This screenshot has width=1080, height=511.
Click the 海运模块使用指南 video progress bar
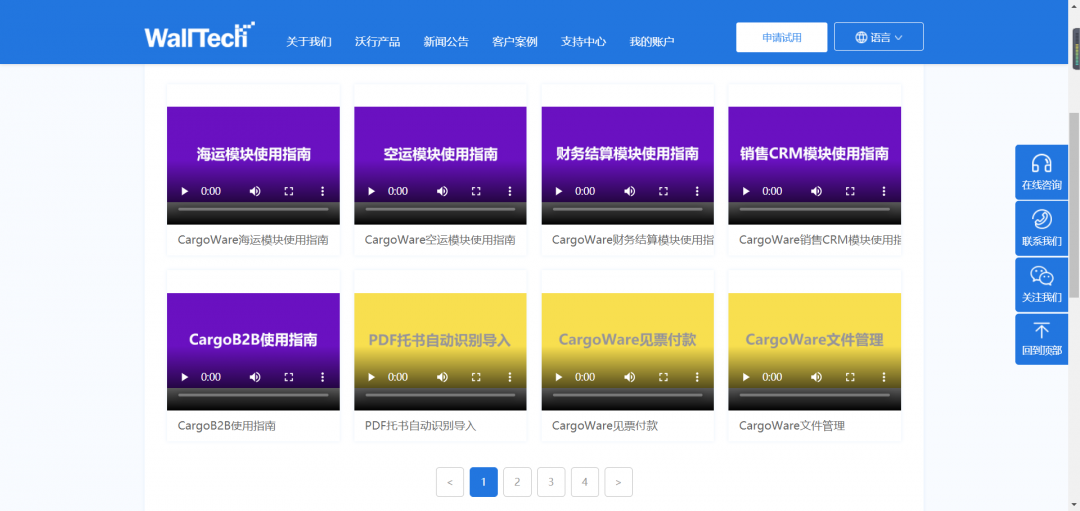pyautogui.click(x=253, y=209)
